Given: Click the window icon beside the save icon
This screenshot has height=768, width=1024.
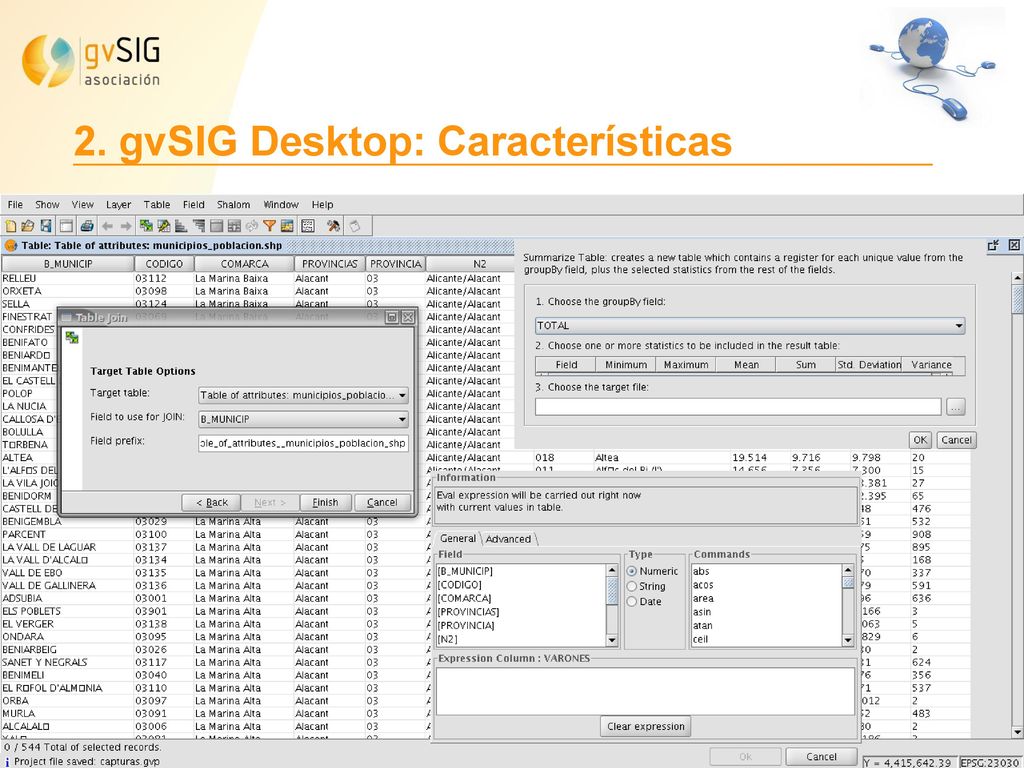Looking at the screenshot, I should click(x=66, y=226).
